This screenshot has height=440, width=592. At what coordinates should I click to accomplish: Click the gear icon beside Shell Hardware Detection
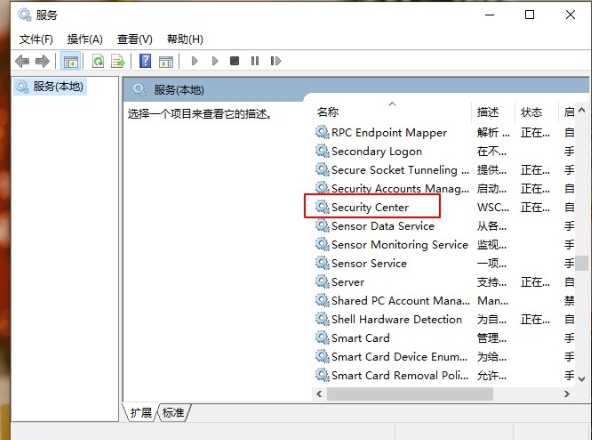[322, 319]
